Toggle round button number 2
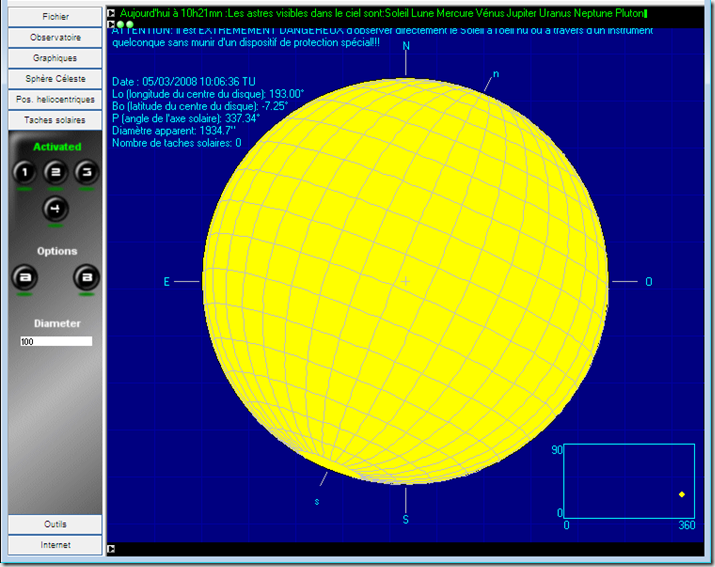The width and height of the screenshot is (715, 567). pyautogui.click(x=56, y=172)
